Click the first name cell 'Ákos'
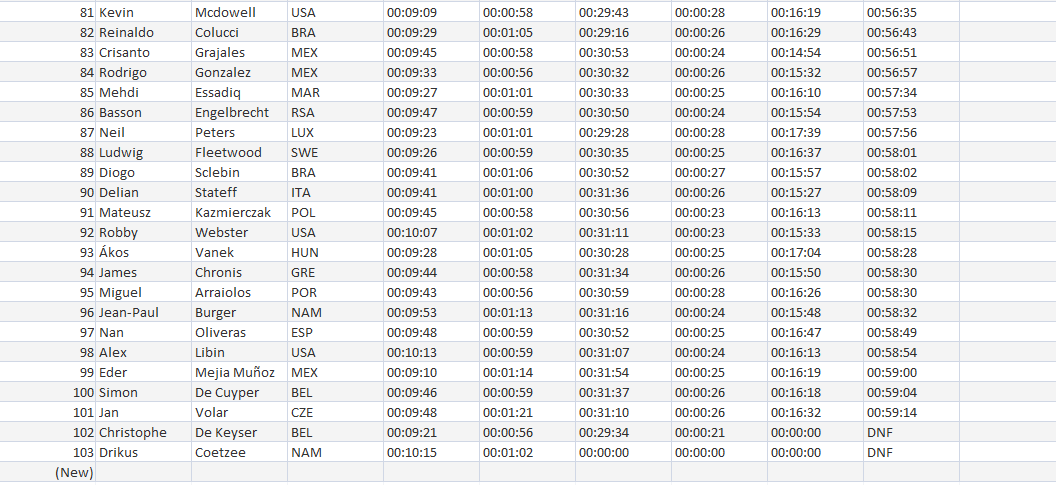The width and height of the screenshot is (1056, 485). point(143,253)
